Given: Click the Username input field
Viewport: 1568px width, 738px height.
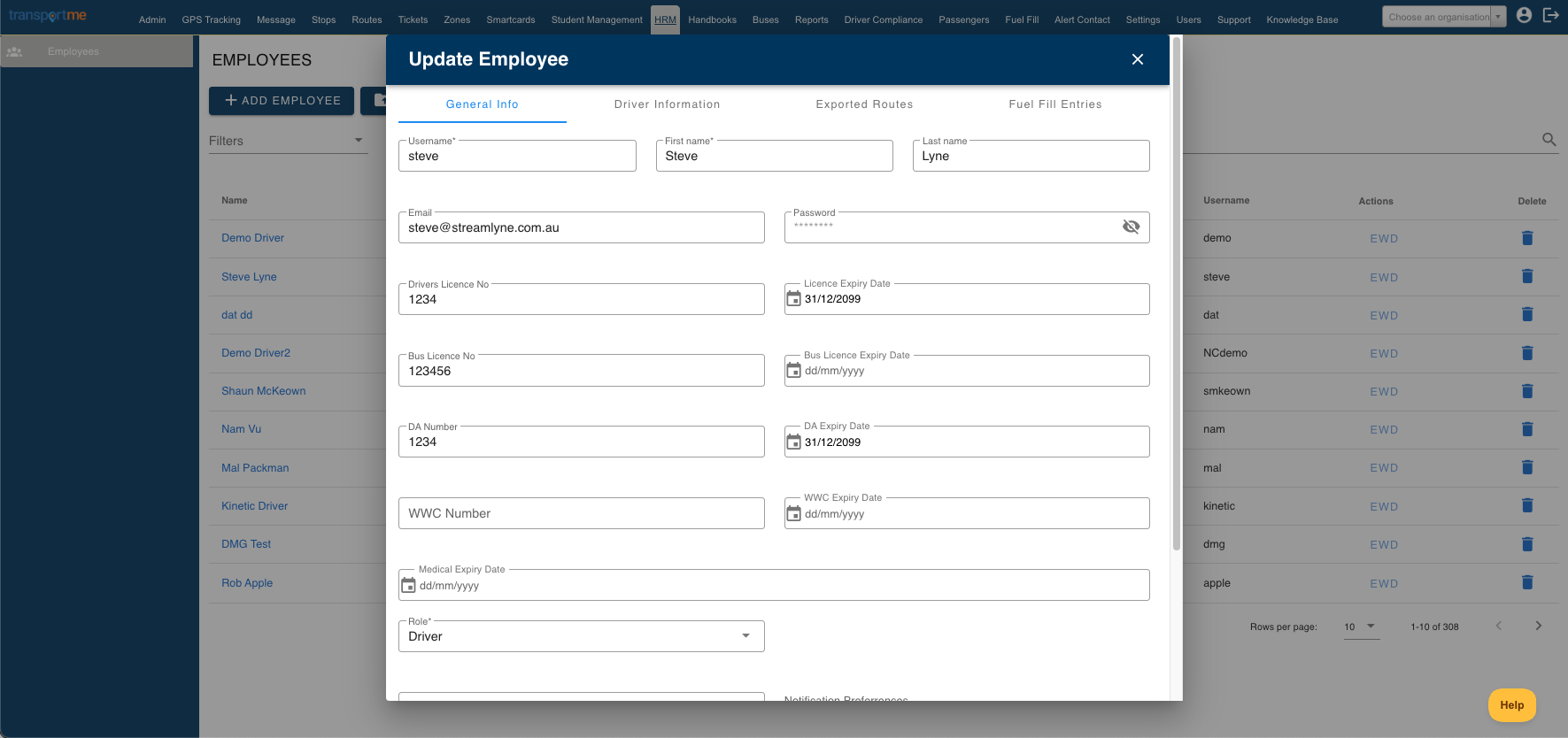Looking at the screenshot, I should 517,156.
